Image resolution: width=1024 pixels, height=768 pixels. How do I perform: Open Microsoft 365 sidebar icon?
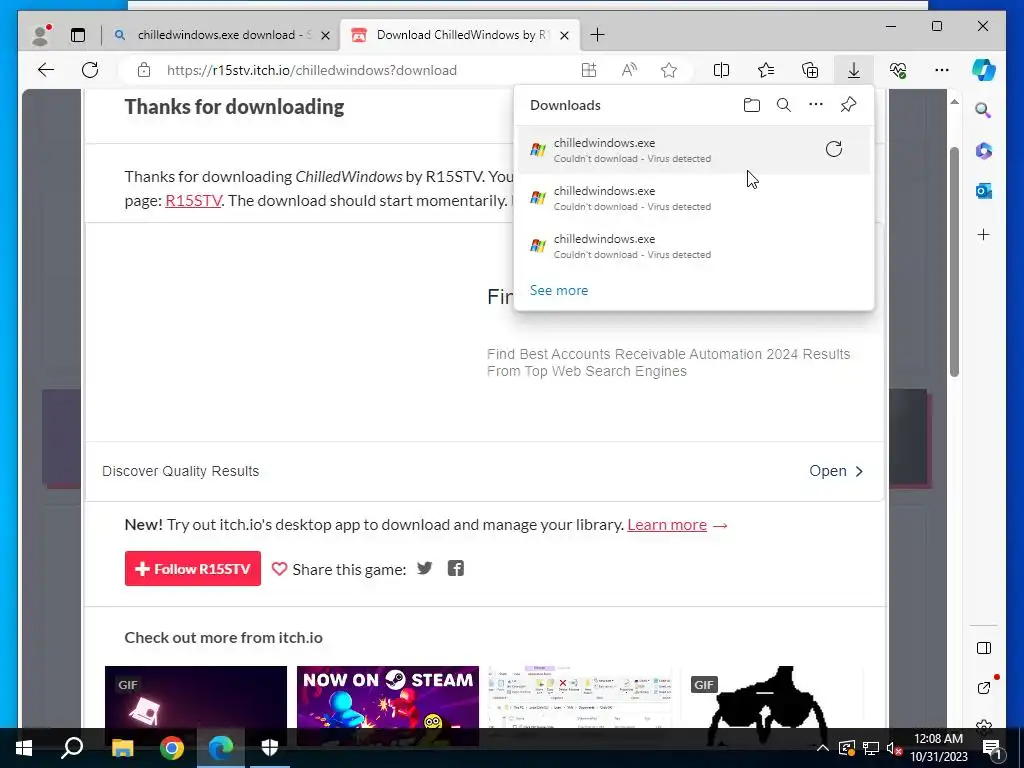984,151
